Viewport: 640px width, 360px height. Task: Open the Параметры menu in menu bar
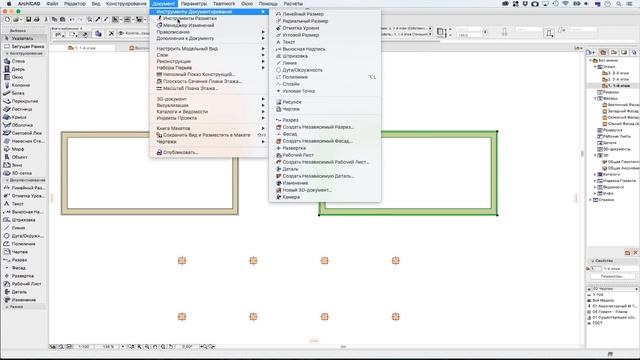click(x=194, y=4)
